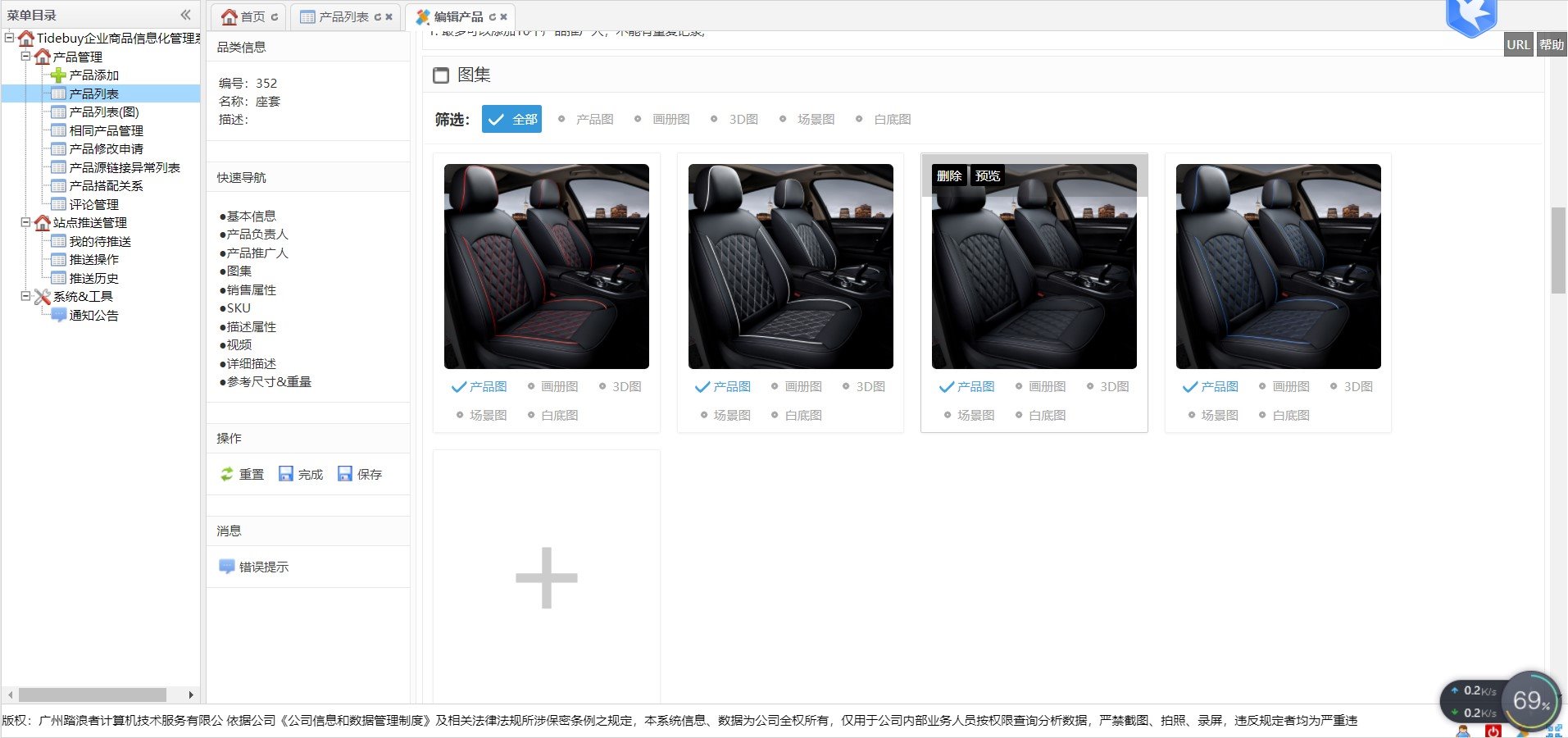The height and width of the screenshot is (738, 1568).
Task: Select the 全部 filter option
Action: click(511, 119)
